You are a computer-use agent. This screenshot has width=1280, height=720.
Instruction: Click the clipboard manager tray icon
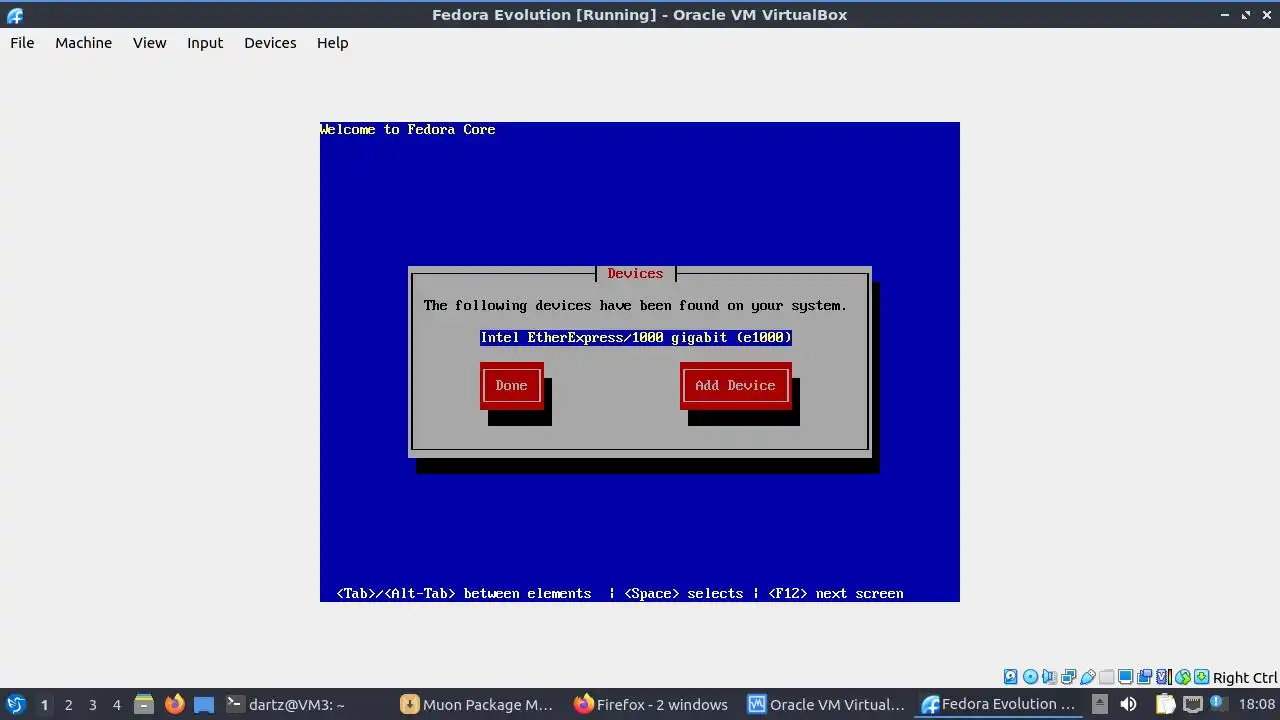(x=1165, y=704)
